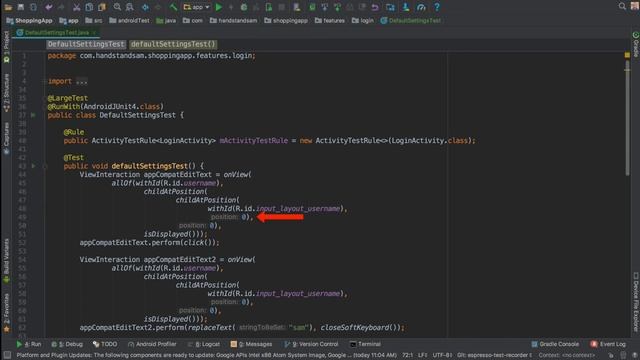This screenshot has width=640, height=360.
Task: Click run gutter icon beside class DefaultSettingsTest
Action: [33, 115]
